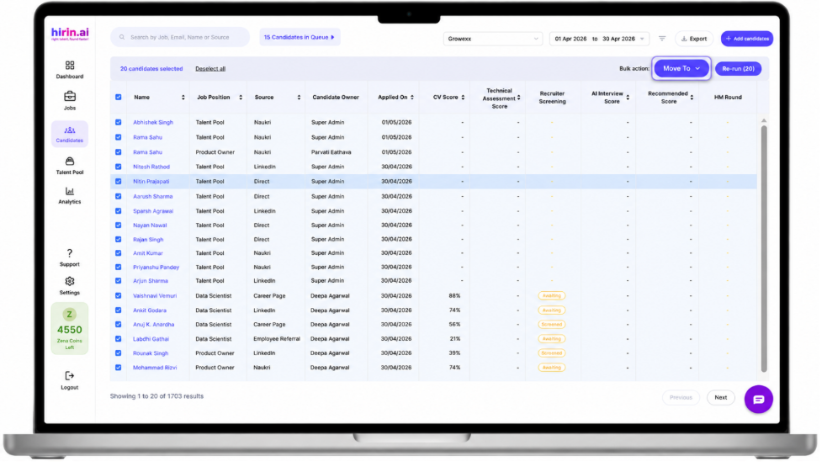Open the purple chat bubble button
Screen dimensions: 820x462
[x=758, y=399]
